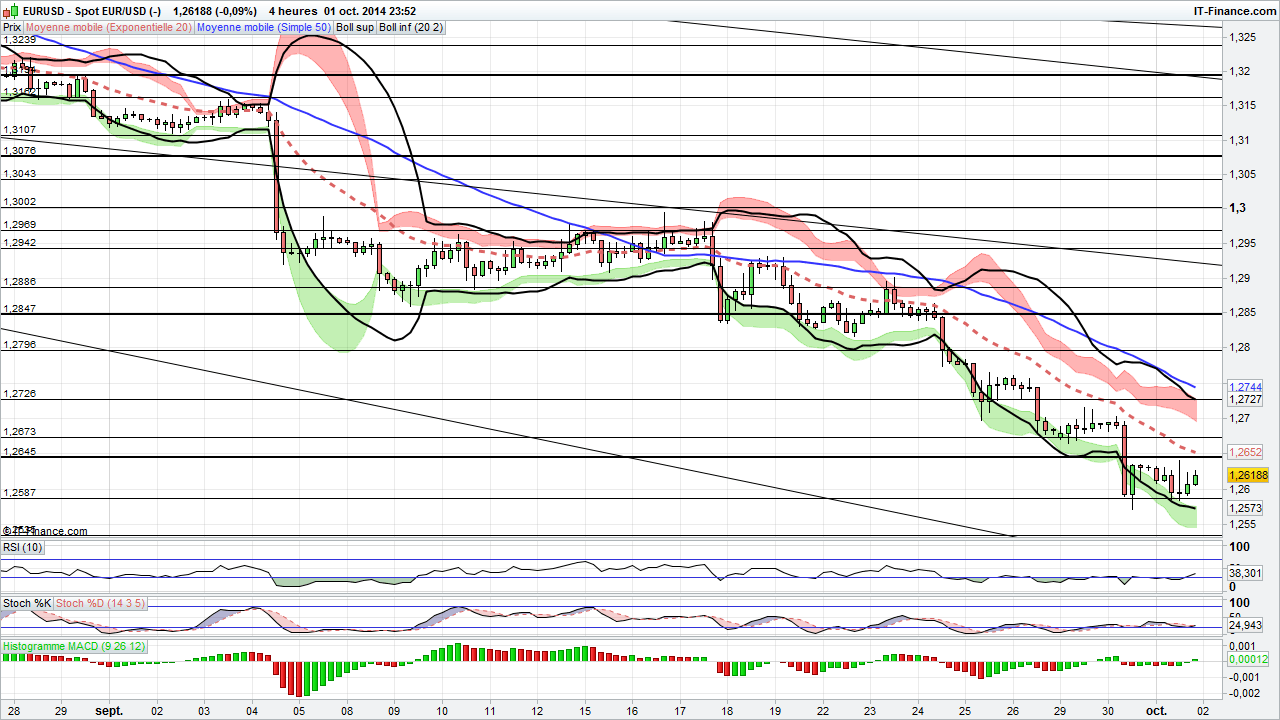Open the Boll inf (20 2) settings label
The image size is (1280, 720).
(411, 27)
